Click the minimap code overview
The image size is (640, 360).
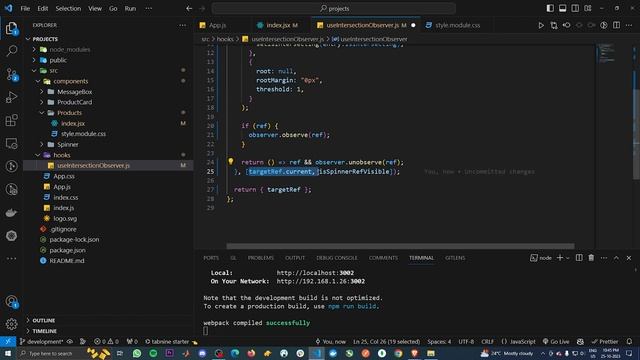pos(607,53)
